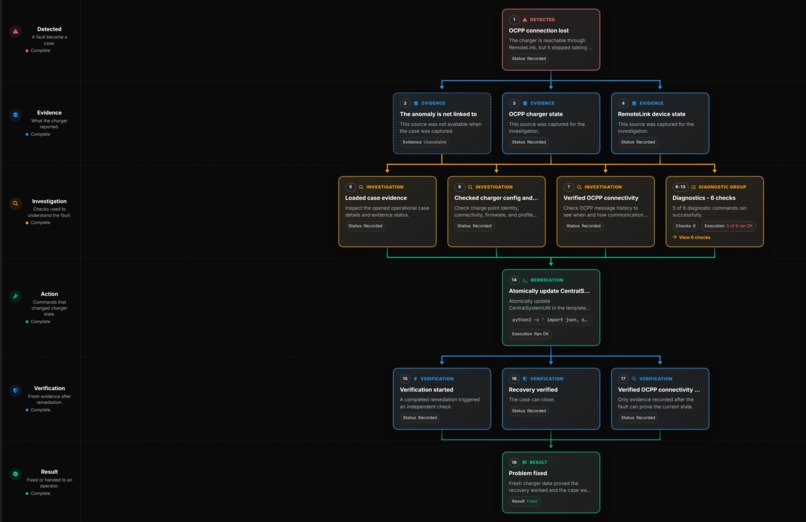
Task: Click the Diagnostic Group icon on Diagnostics card
Action: coord(693,187)
